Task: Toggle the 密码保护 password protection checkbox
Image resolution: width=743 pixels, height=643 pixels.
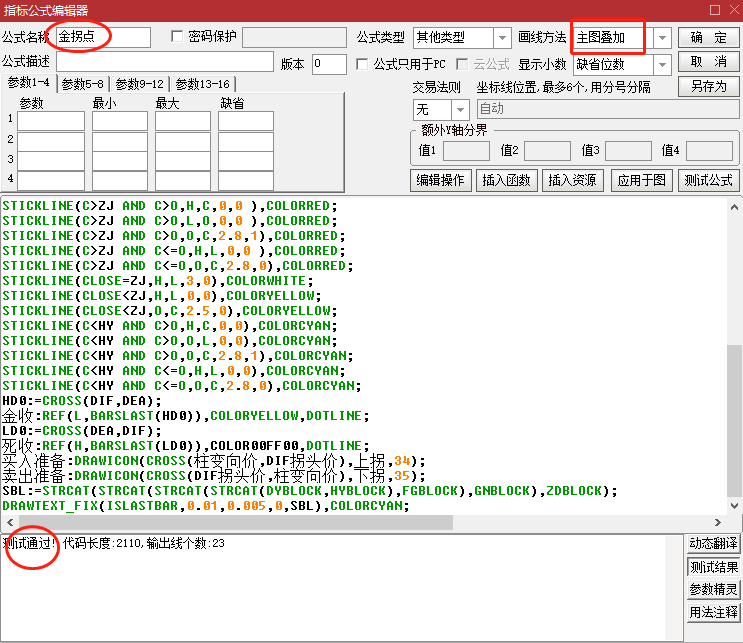Action: coord(177,36)
